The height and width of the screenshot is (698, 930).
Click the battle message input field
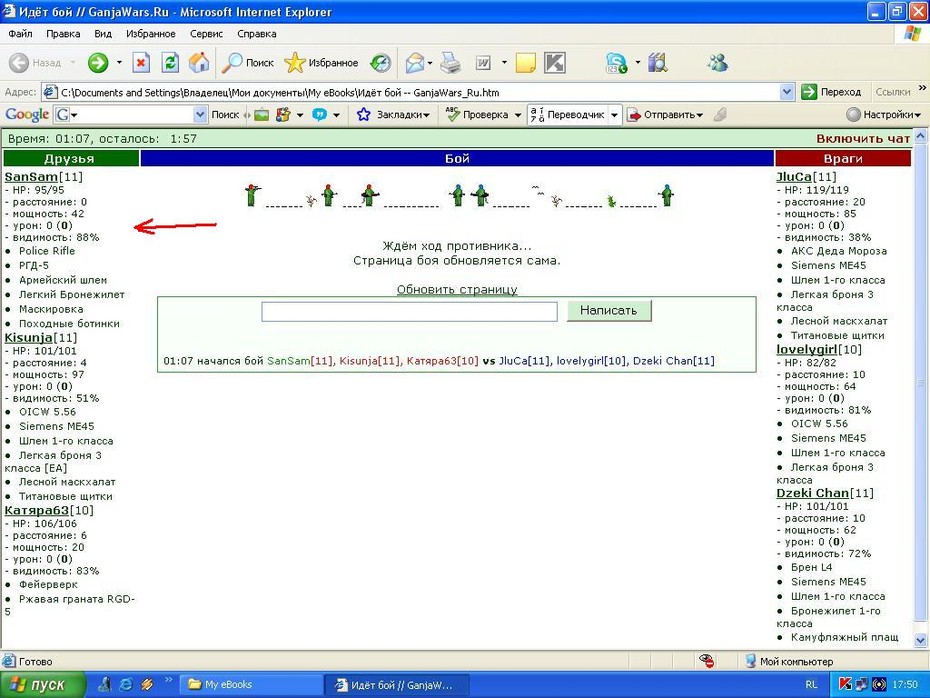[x=409, y=311]
